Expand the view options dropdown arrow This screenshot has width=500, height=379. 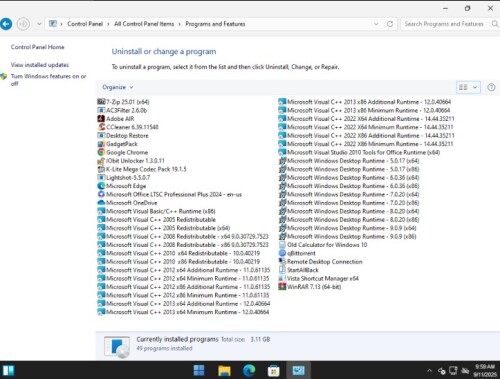475,87
